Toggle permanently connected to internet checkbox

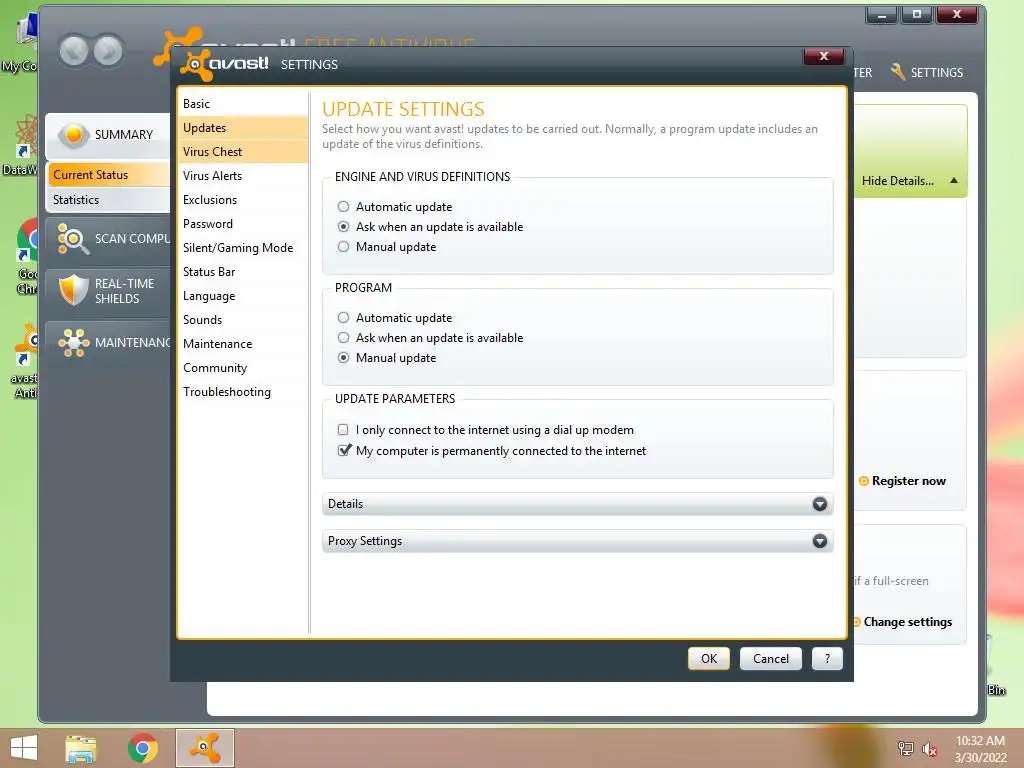pos(343,451)
